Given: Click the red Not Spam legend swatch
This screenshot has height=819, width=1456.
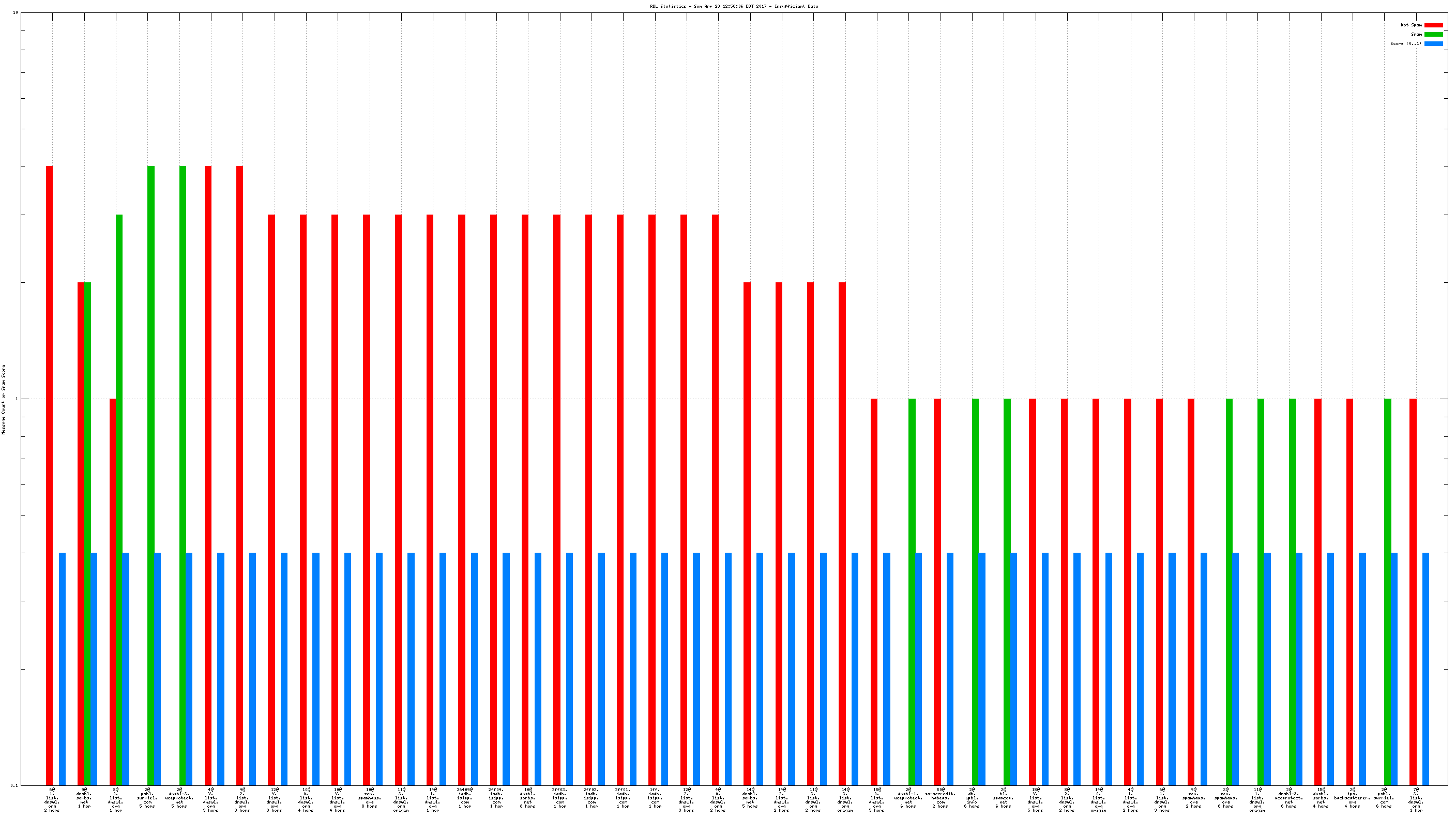Looking at the screenshot, I should coord(1433,25).
